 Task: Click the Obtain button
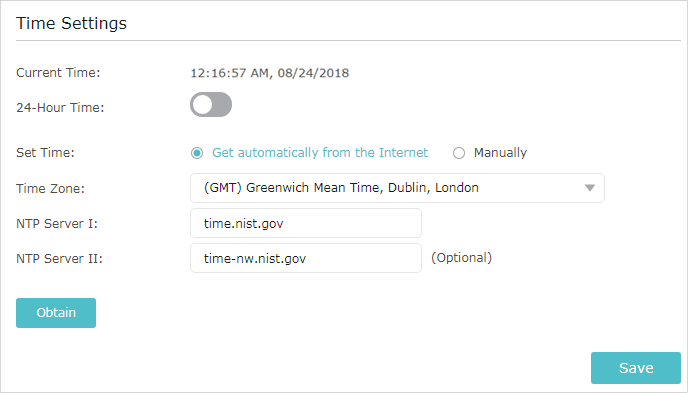pyautogui.click(x=56, y=313)
